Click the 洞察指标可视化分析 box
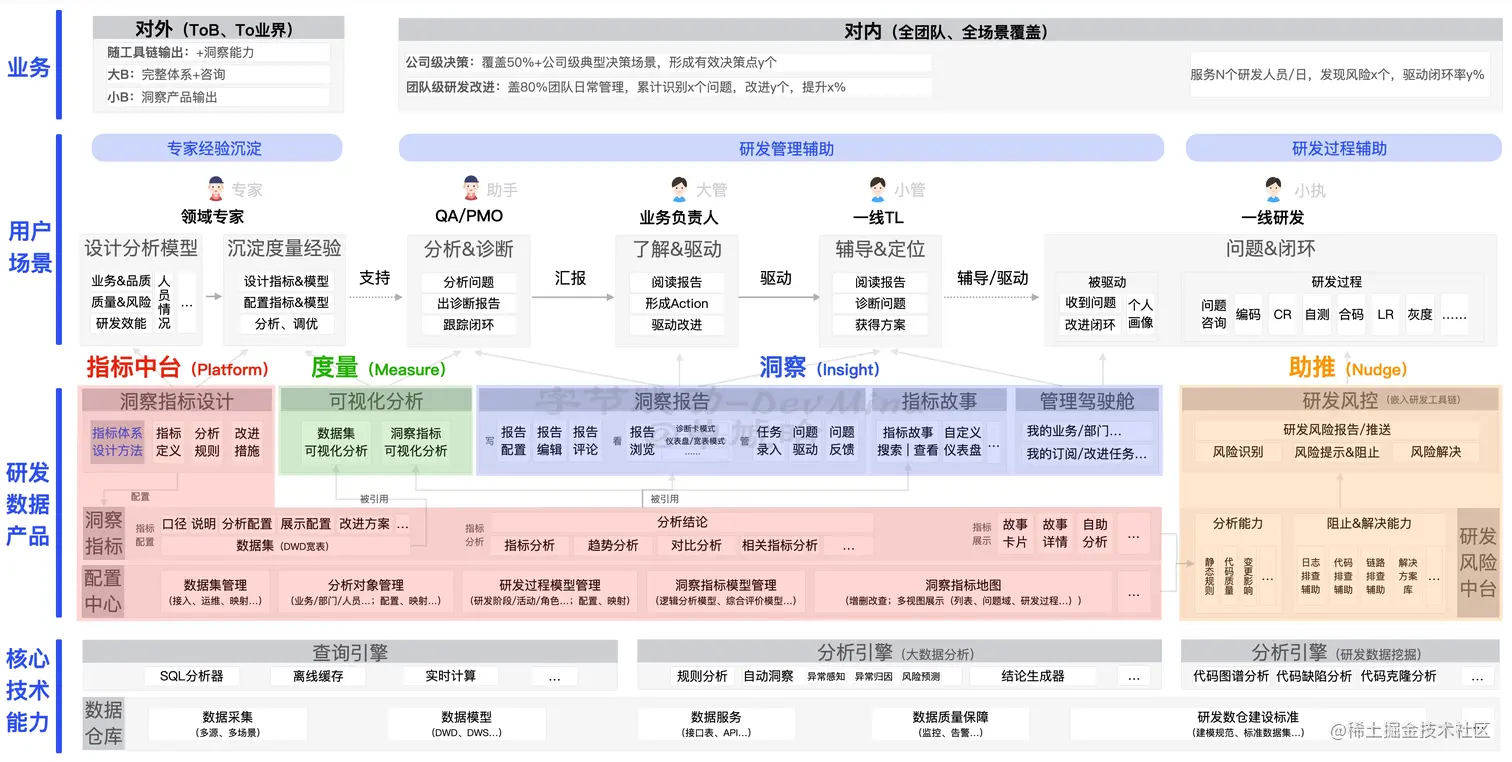Image resolution: width=1512 pixels, height=762 pixels. click(416, 442)
